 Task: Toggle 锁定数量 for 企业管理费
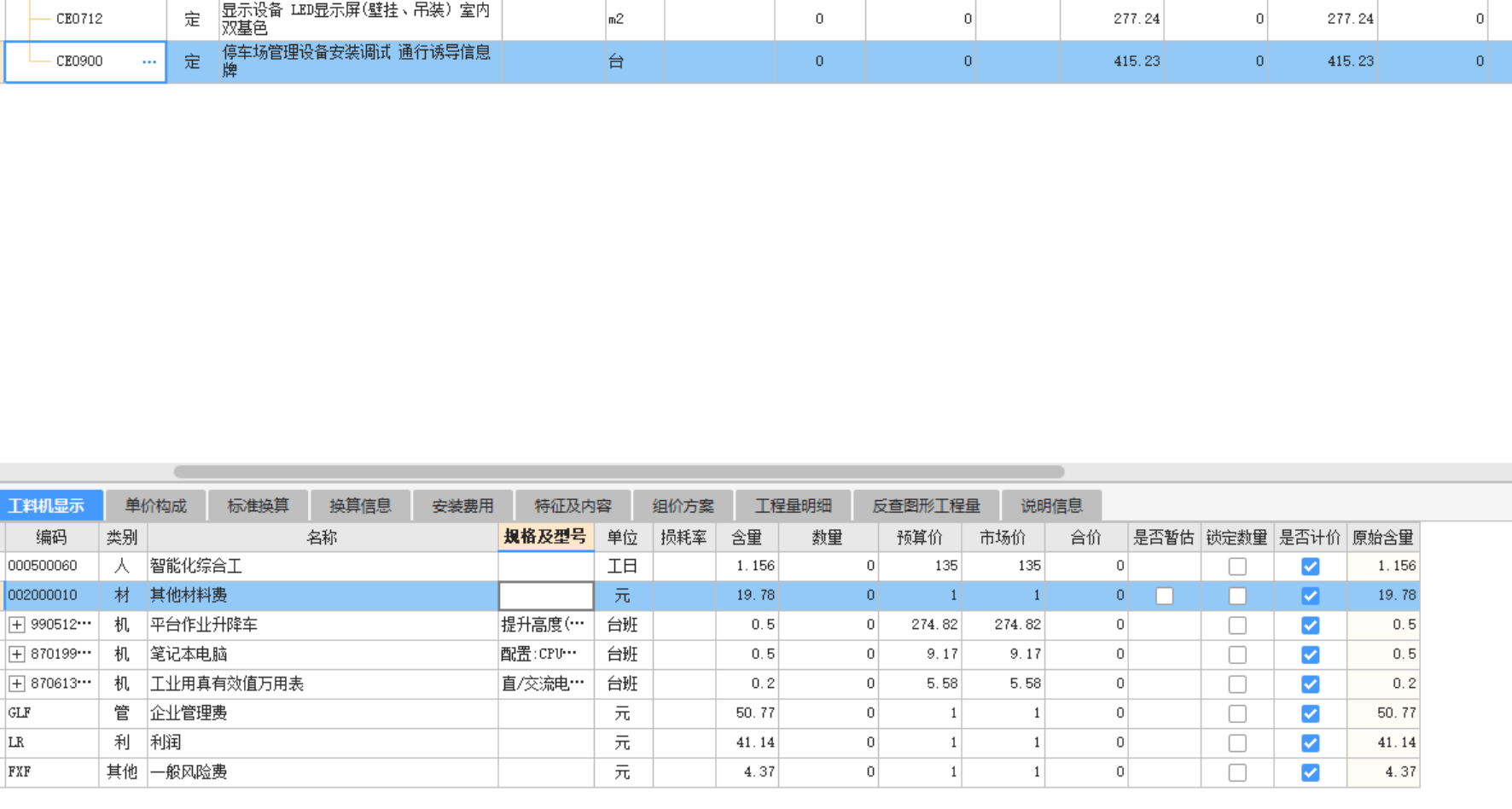[1237, 713]
